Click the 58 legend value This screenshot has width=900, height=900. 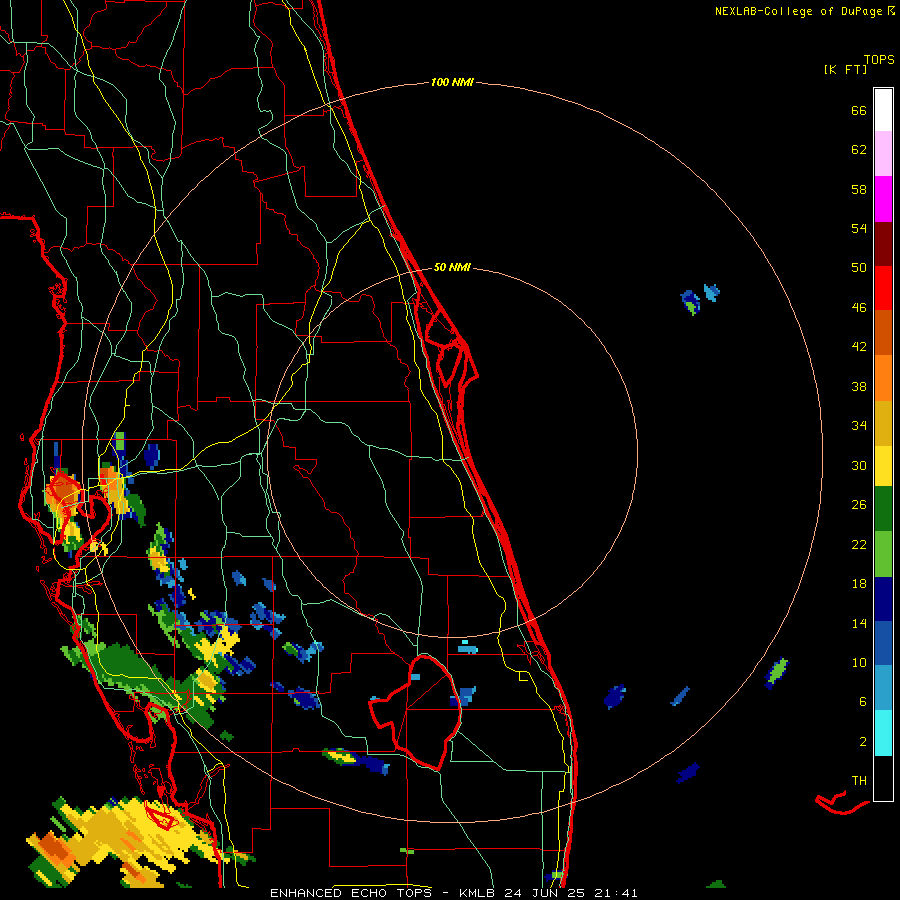coord(859,189)
